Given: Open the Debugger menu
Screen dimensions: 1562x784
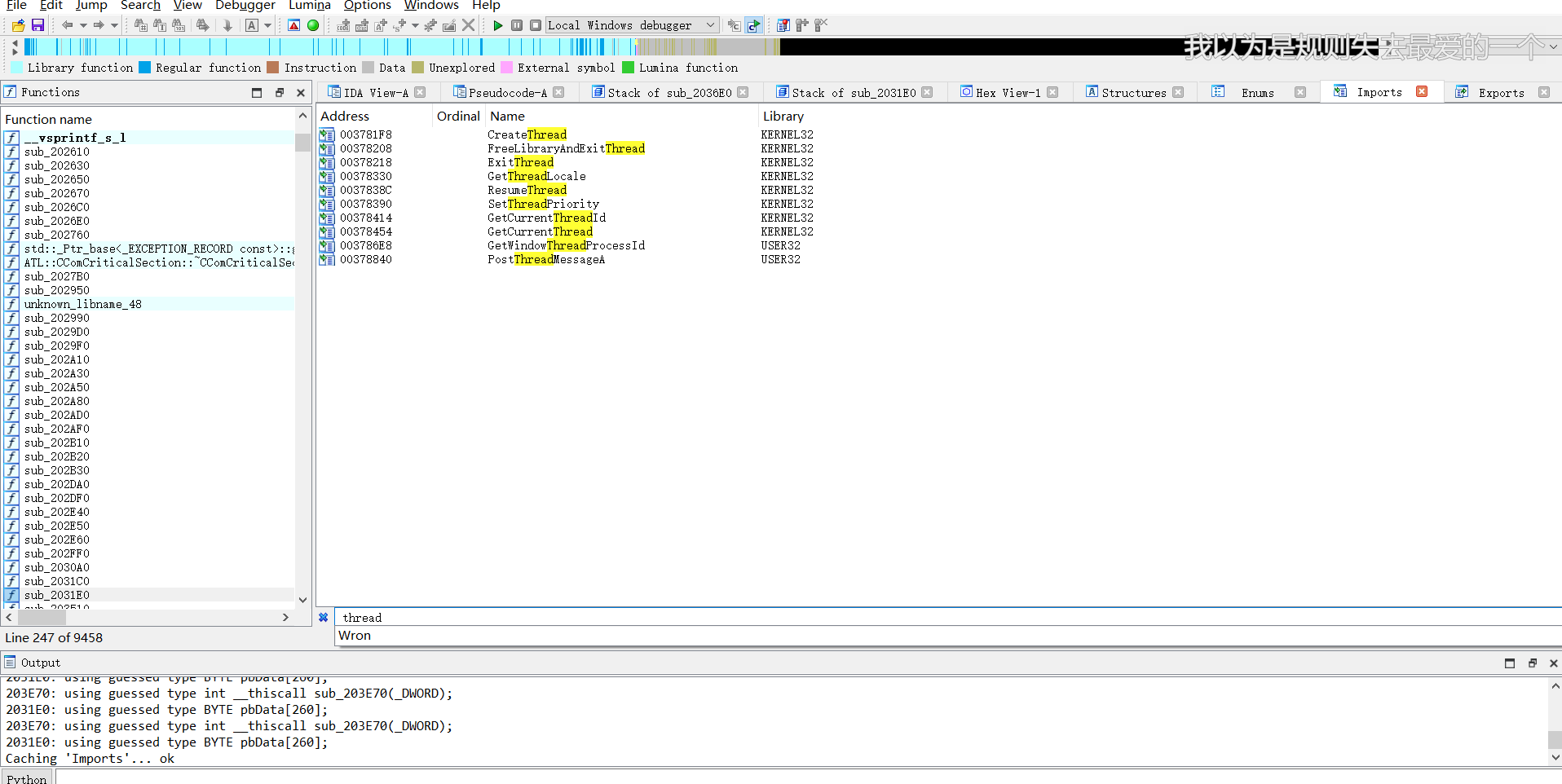Looking at the screenshot, I should (x=245, y=6).
